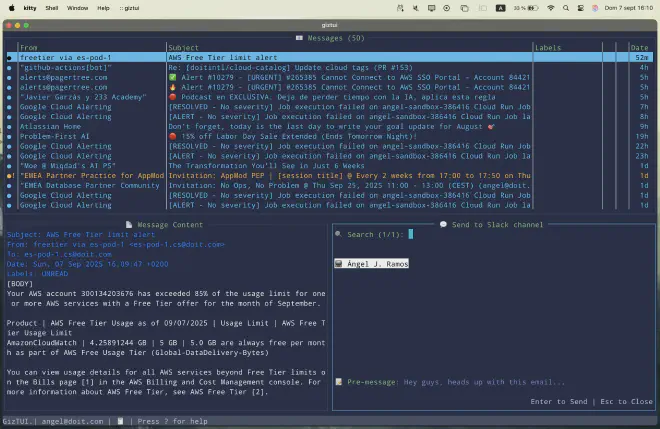Screen dimensions: 660x429
Task: Select the Moe @ Miqdad's AI PS message
Action: coord(330,166)
